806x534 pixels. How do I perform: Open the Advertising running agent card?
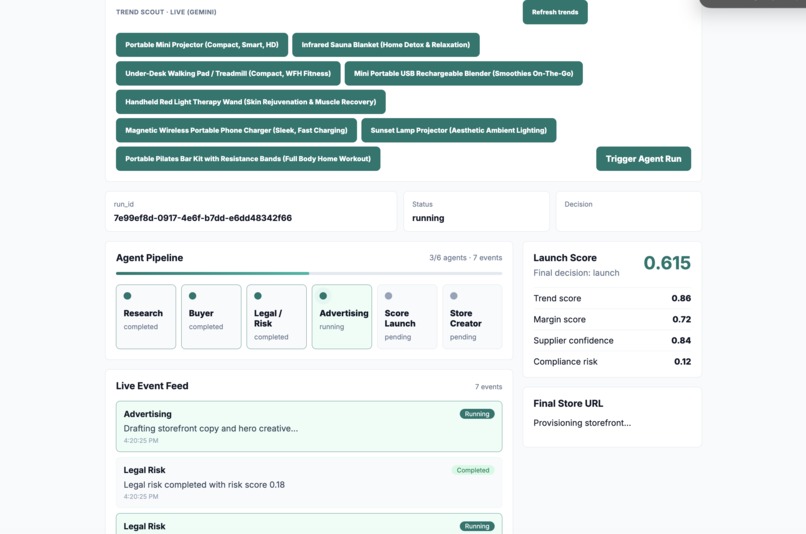(342, 317)
